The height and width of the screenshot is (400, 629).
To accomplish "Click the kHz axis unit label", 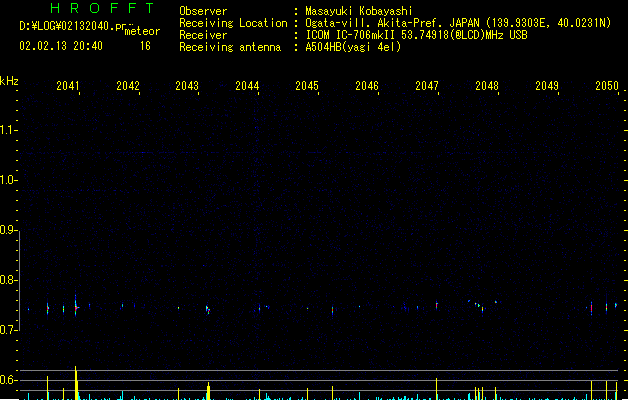I will (x=9, y=81).
